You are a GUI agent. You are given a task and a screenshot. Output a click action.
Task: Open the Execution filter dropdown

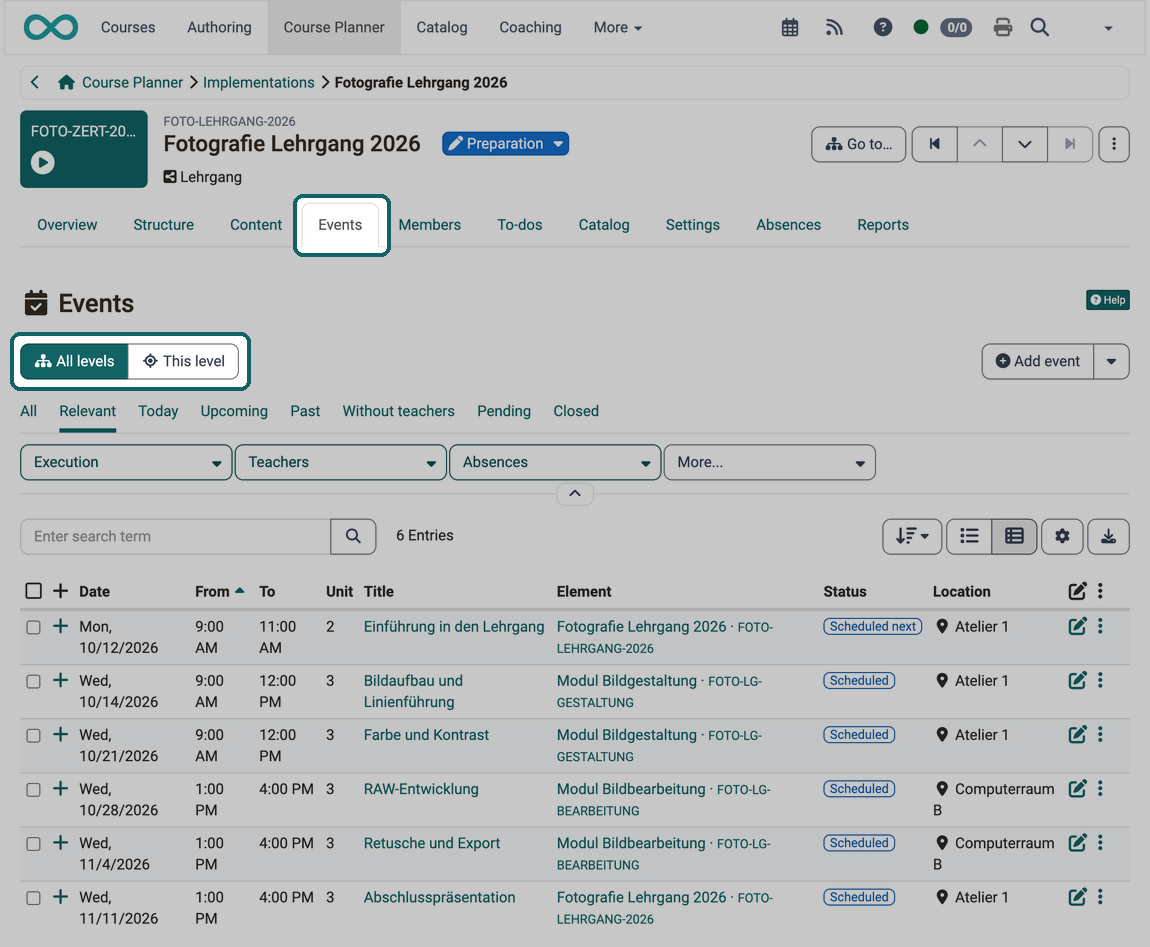126,462
